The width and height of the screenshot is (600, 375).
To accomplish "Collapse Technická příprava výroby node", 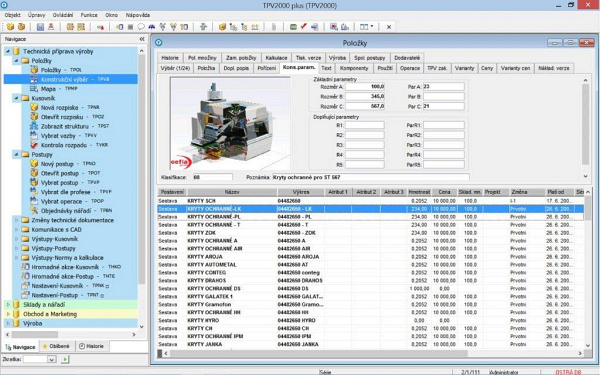I will (x=8, y=51).
